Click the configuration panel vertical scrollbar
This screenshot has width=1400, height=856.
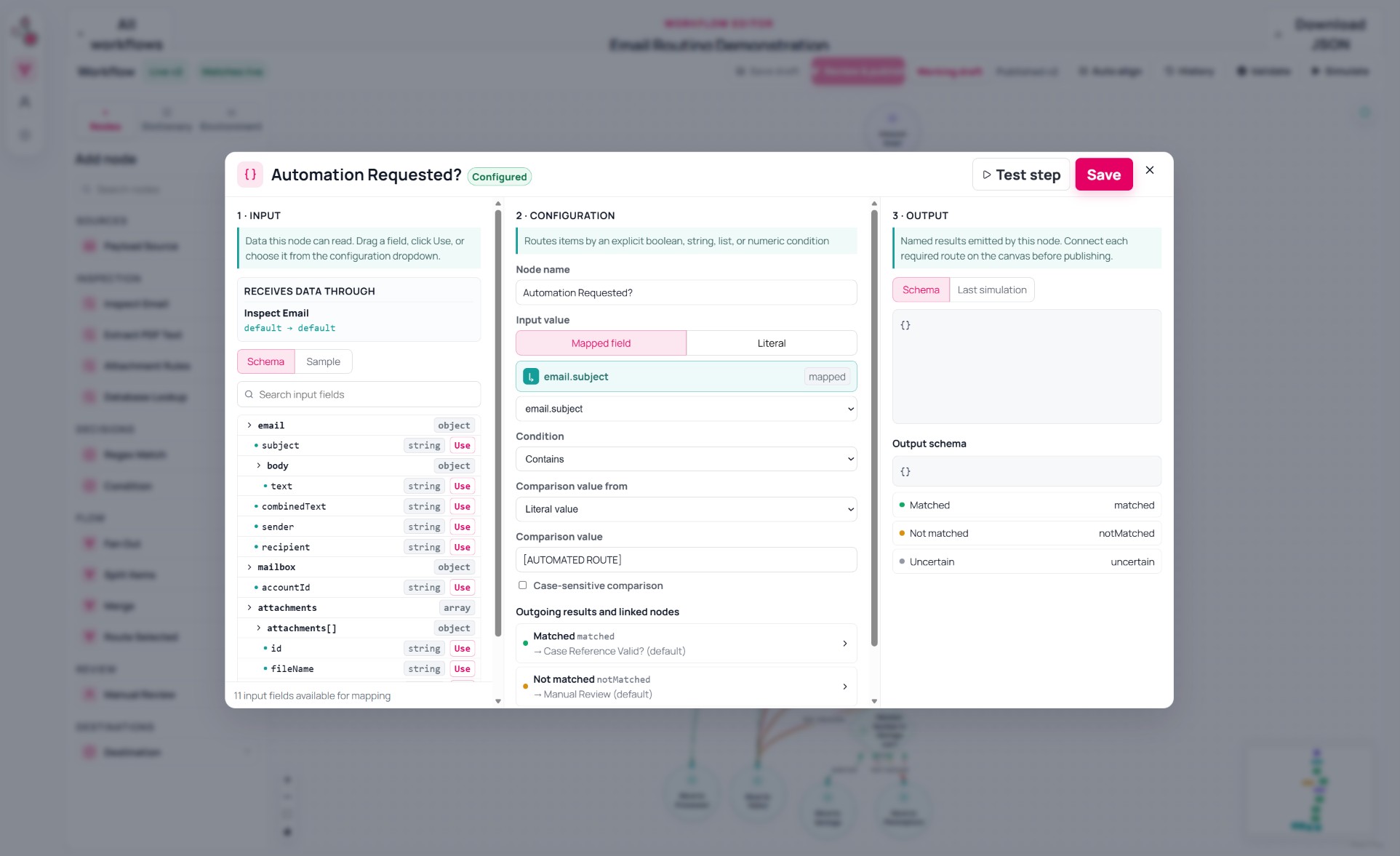tap(874, 428)
